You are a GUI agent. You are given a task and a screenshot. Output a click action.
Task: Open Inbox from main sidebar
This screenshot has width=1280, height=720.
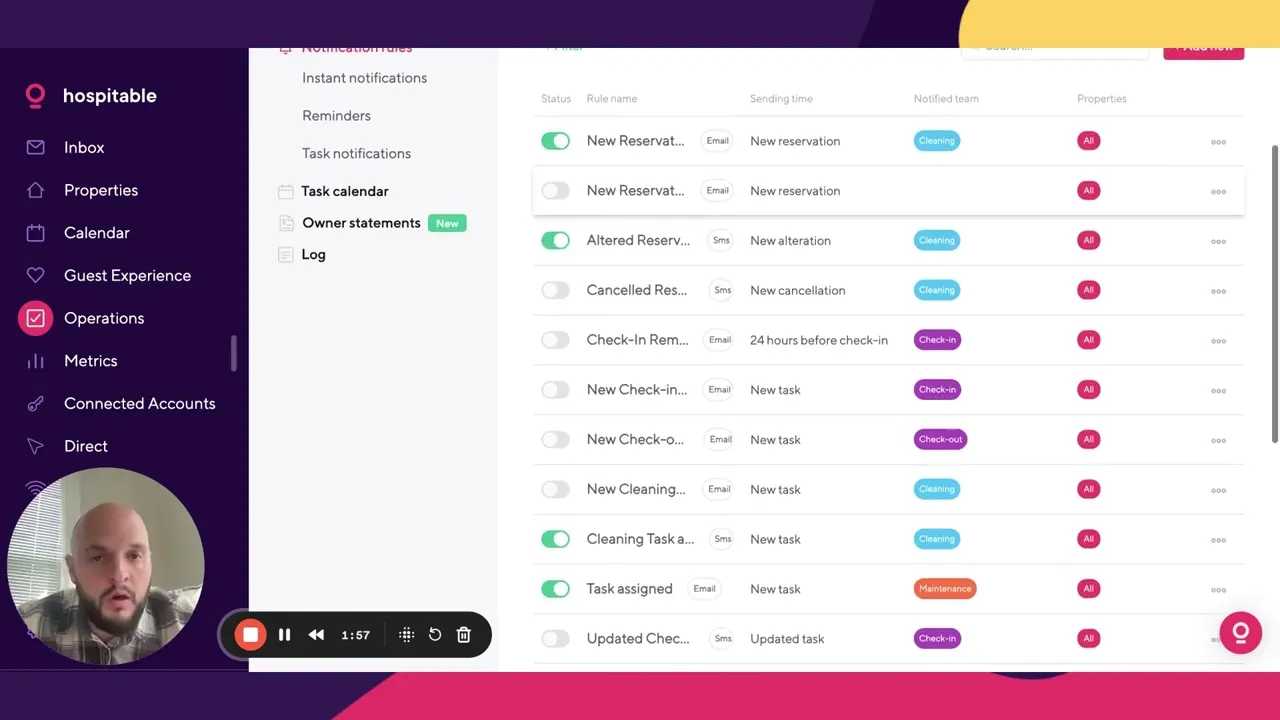pyautogui.click(x=84, y=147)
